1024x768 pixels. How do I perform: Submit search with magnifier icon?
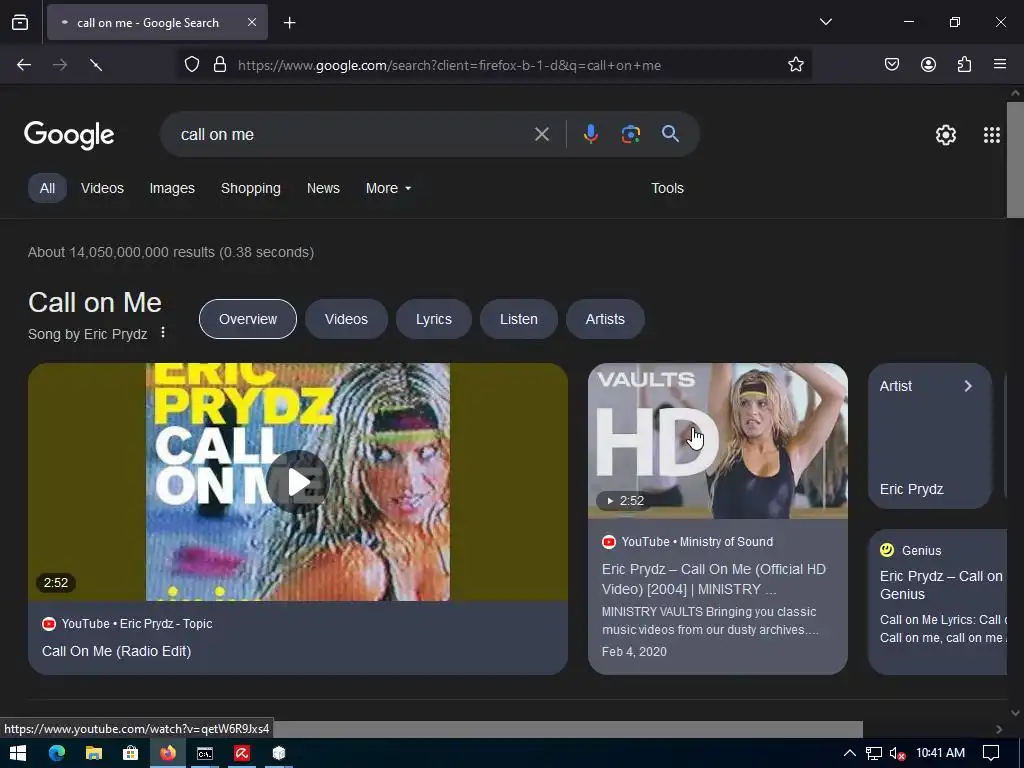[x=670, y=134]
